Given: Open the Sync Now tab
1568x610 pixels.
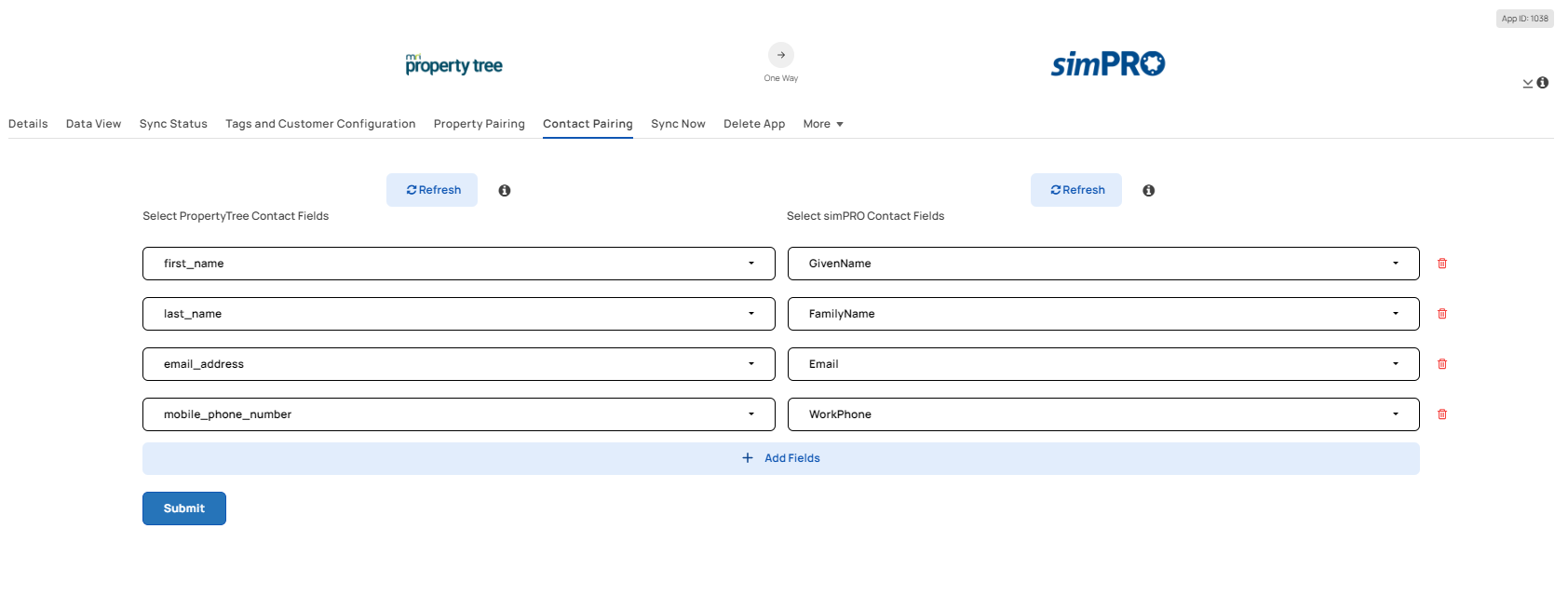Looking at the screenshot, I should tap(678, 124).
